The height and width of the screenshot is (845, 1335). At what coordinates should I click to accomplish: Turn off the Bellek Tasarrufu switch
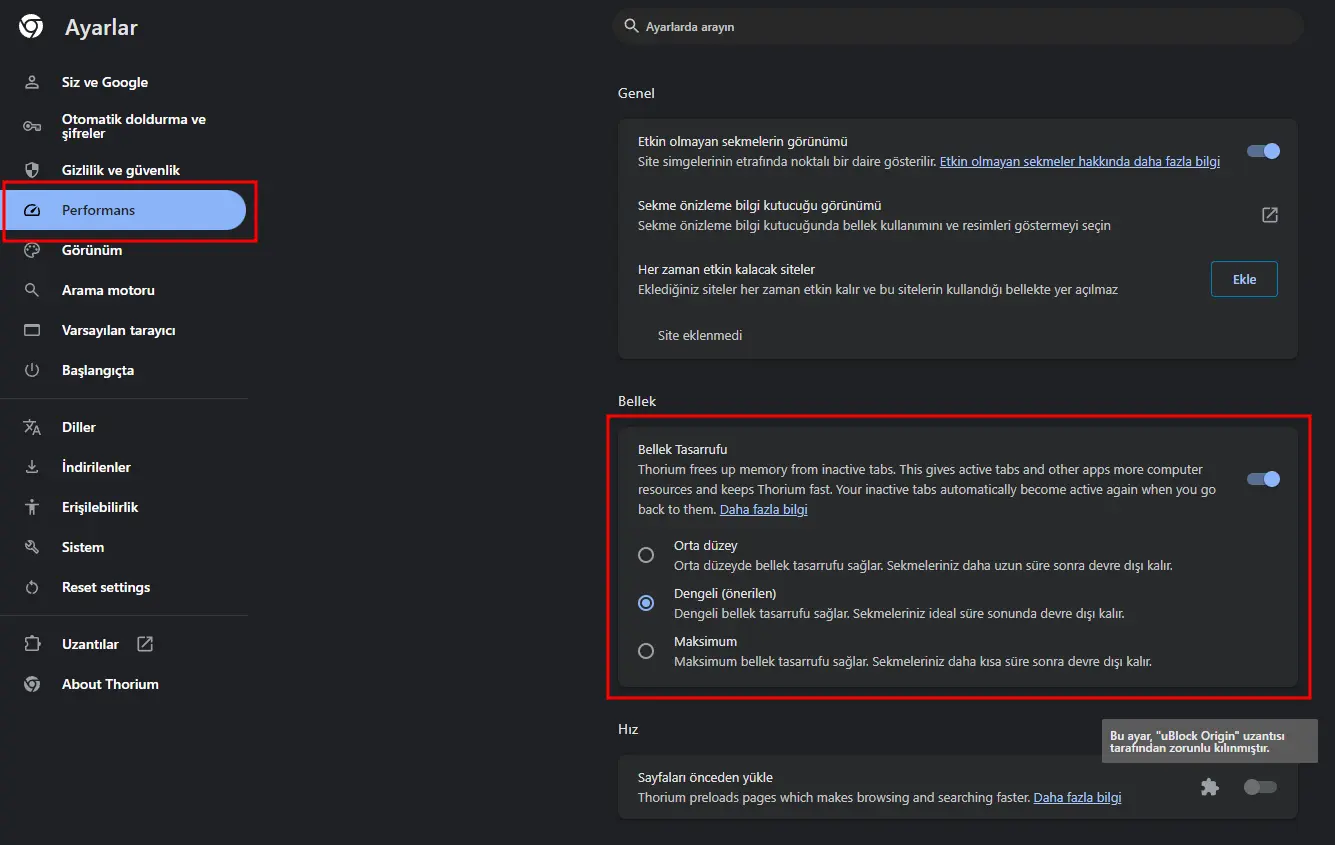click(x=1263, y=479)
